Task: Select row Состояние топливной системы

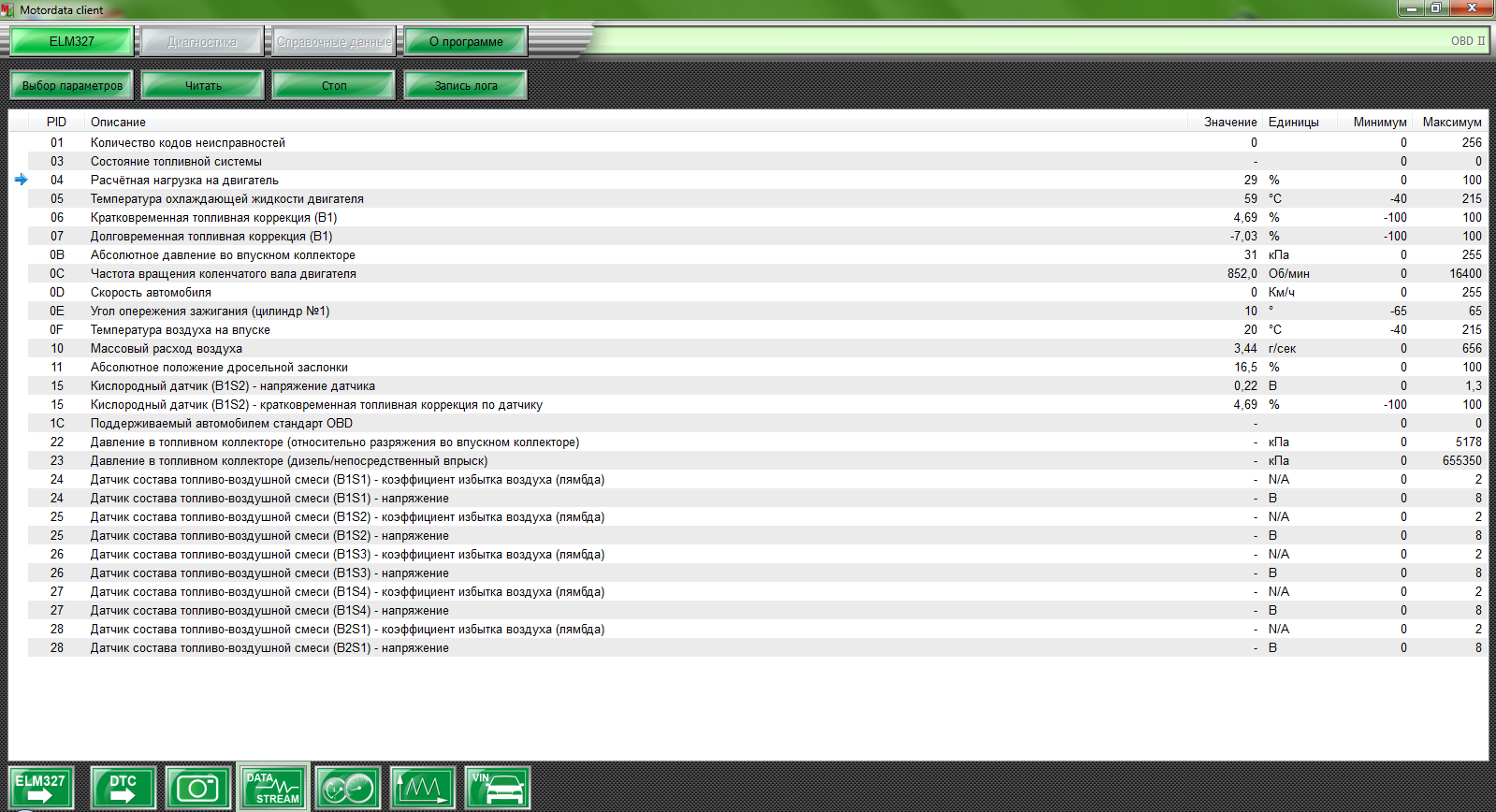Action: pos(758,161)
